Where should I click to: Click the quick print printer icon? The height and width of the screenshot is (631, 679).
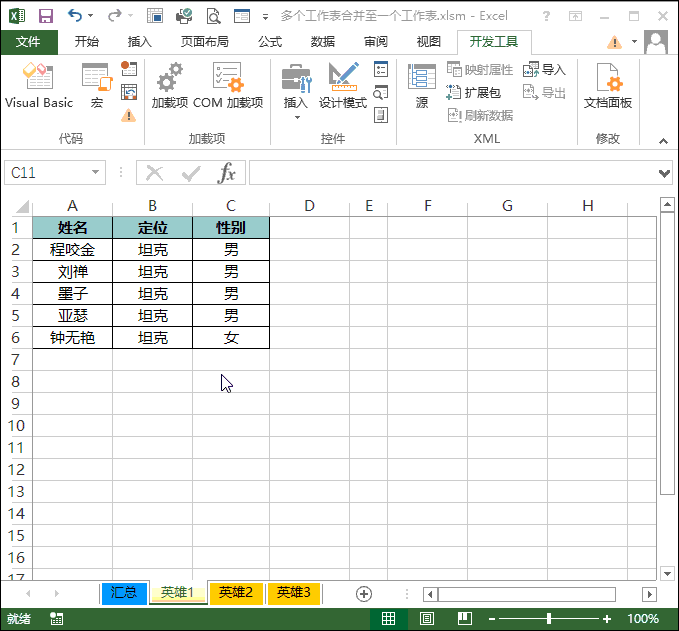pos(184,16)
